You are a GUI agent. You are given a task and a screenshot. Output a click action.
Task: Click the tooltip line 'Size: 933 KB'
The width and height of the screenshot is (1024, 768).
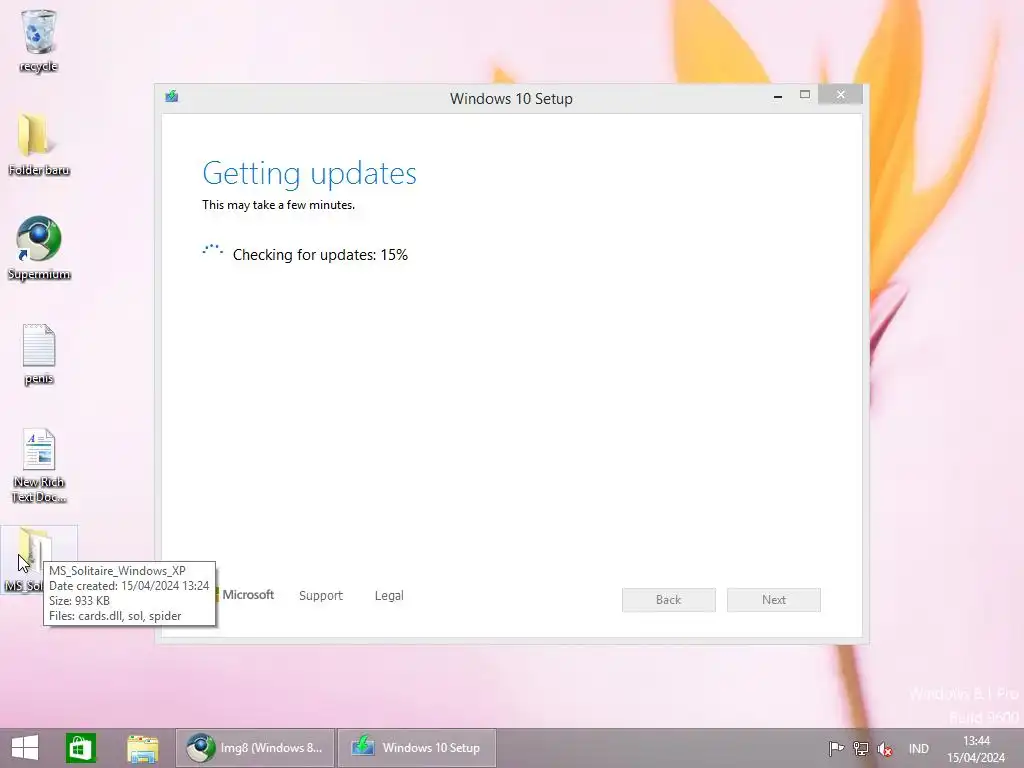79,601
